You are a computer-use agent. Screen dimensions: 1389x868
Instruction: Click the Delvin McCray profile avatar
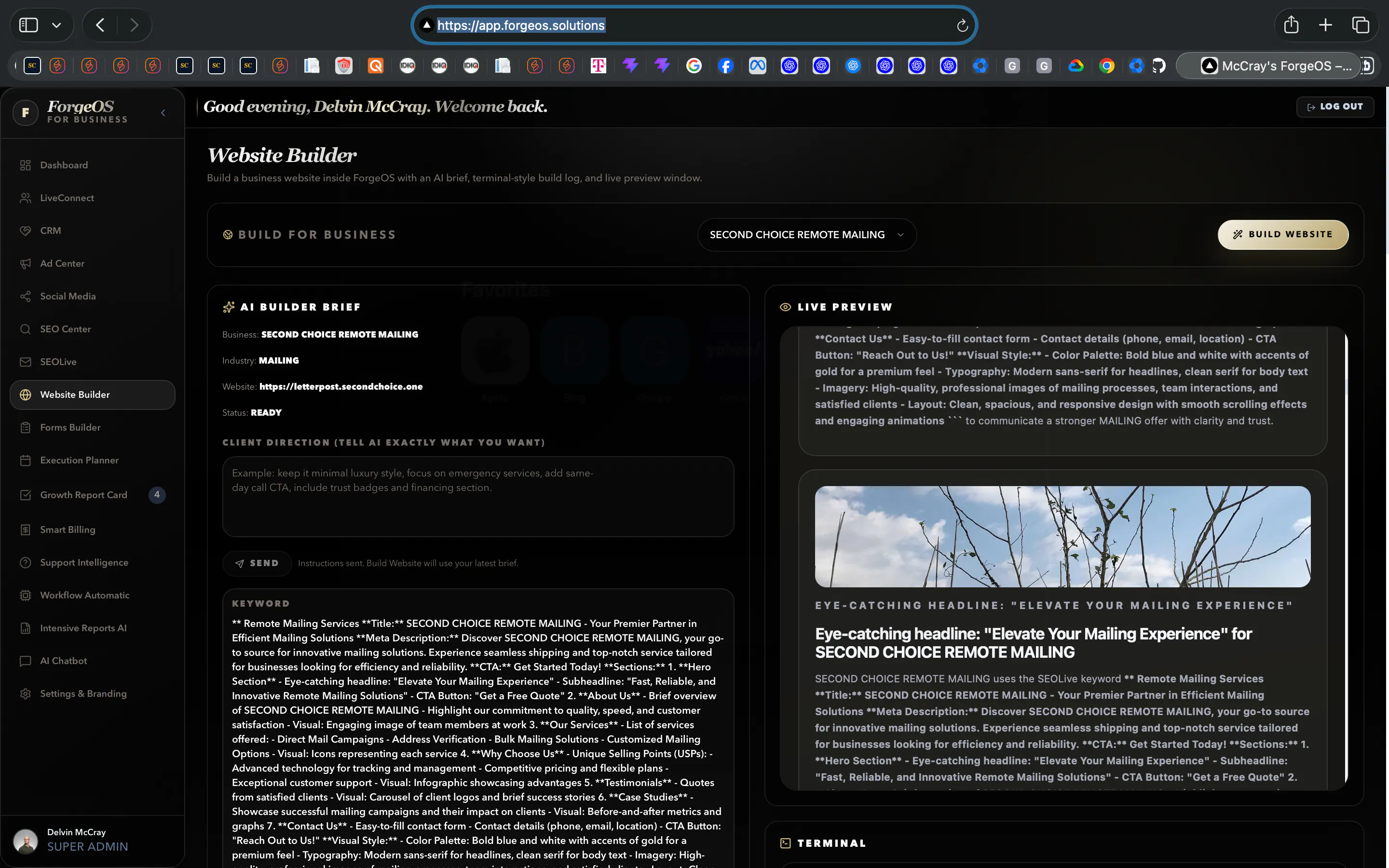click(25, 841)
